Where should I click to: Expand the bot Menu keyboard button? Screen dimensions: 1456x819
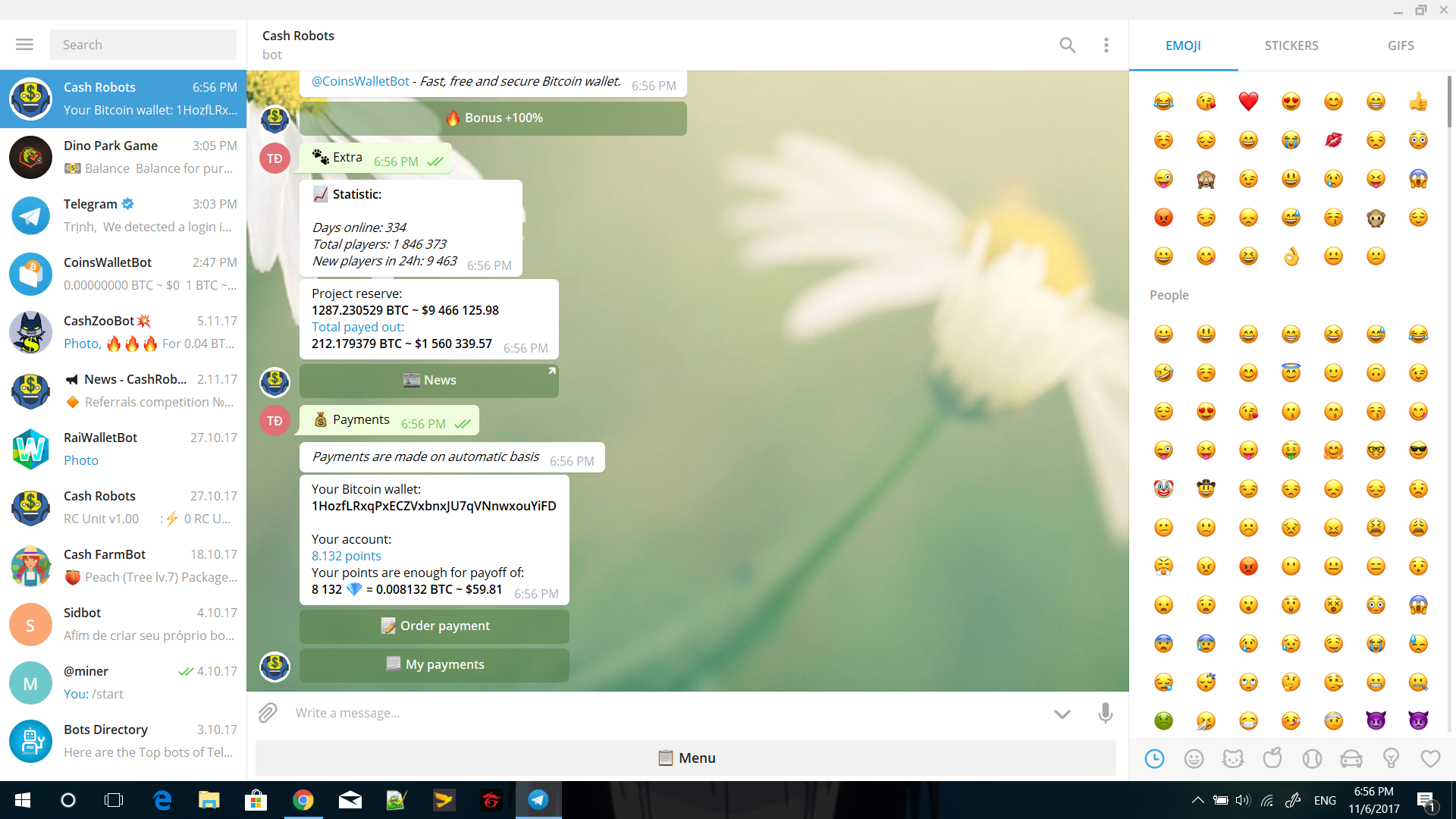point(686,758)
